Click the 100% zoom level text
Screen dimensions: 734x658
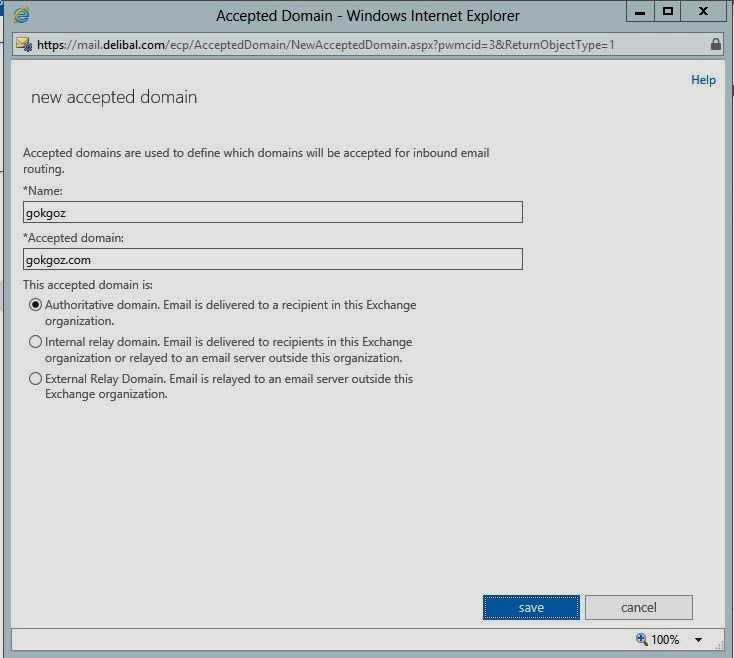click(x=665, y=640)
